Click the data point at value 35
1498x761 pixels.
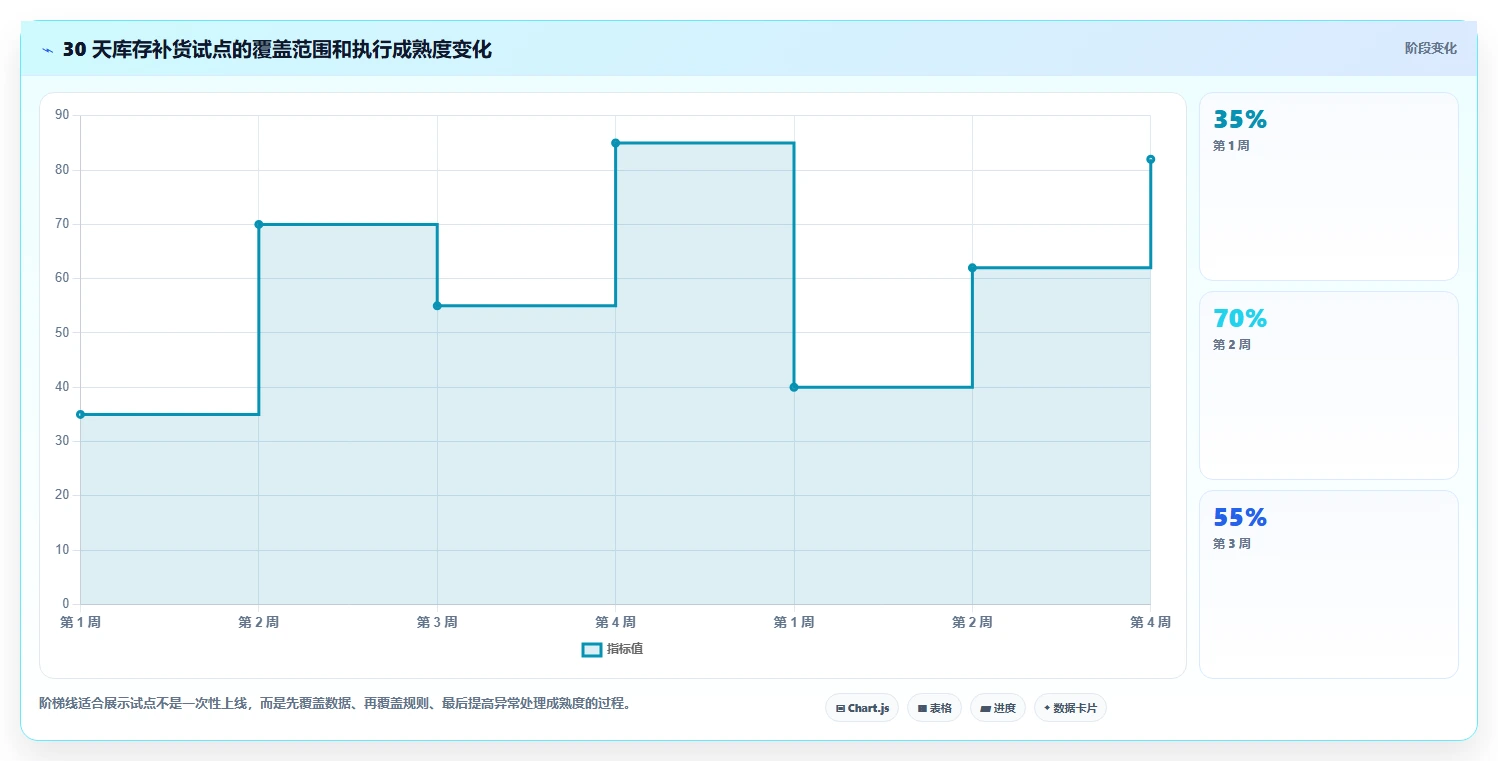80,414
